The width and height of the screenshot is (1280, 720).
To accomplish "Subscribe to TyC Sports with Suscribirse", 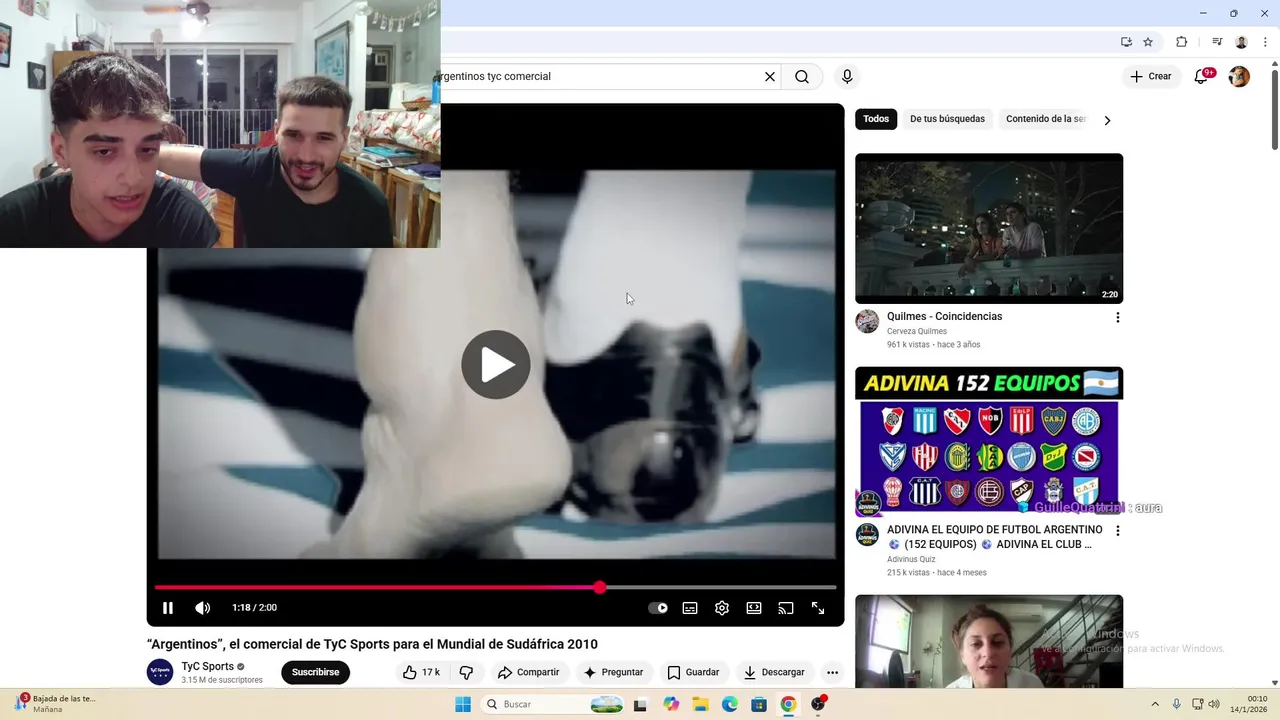I will 315,672.
